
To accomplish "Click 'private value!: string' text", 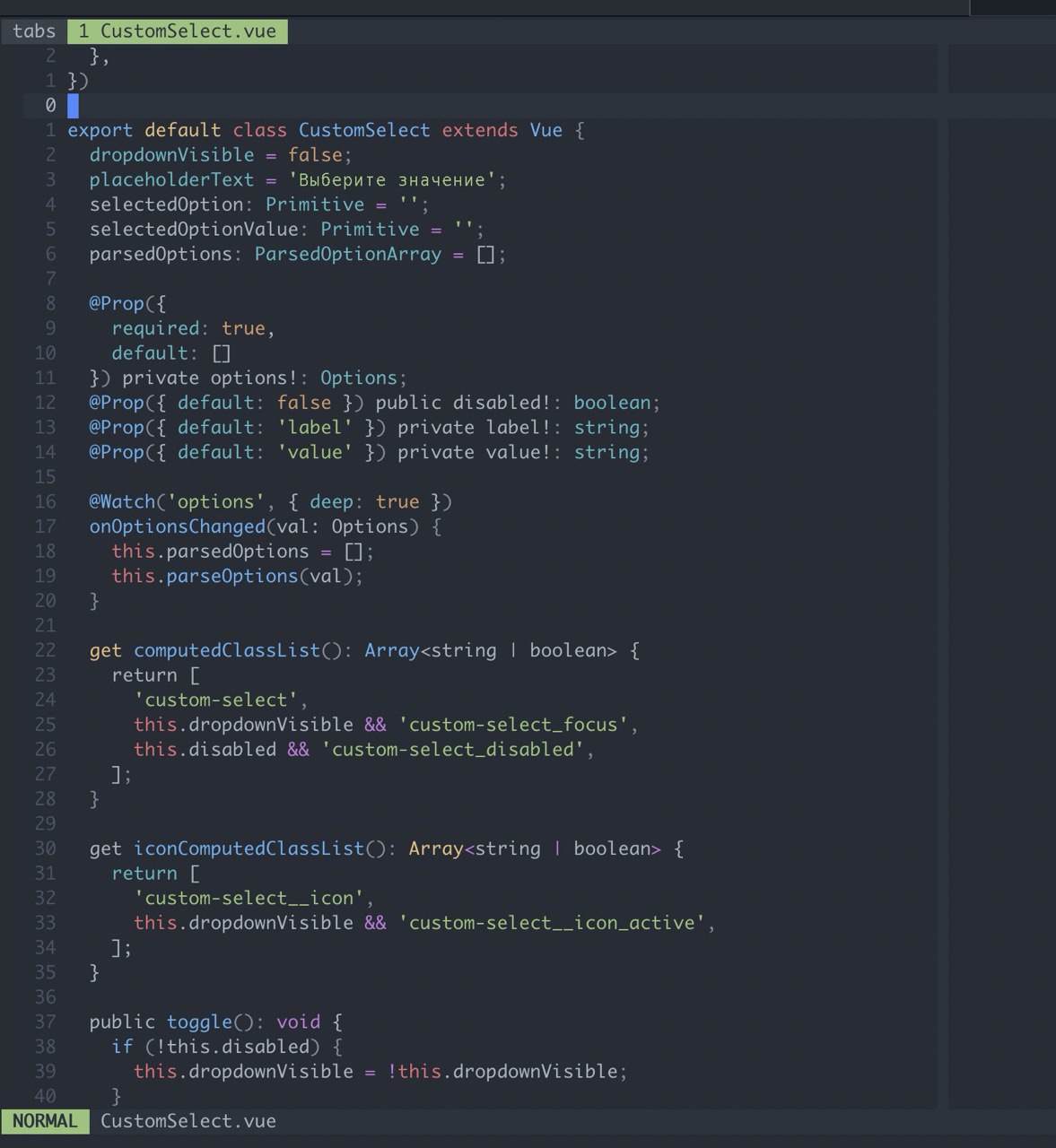I will point(519,453).
